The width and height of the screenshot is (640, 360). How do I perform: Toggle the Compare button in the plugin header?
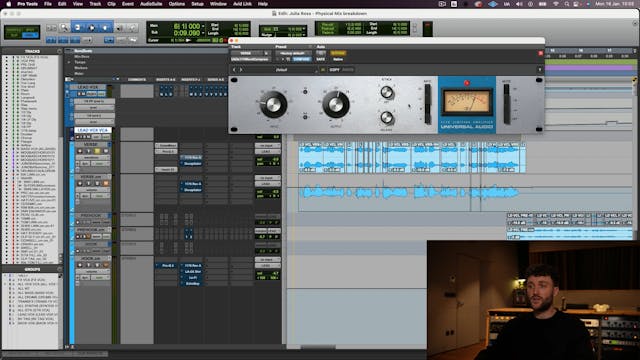point(302,59)
